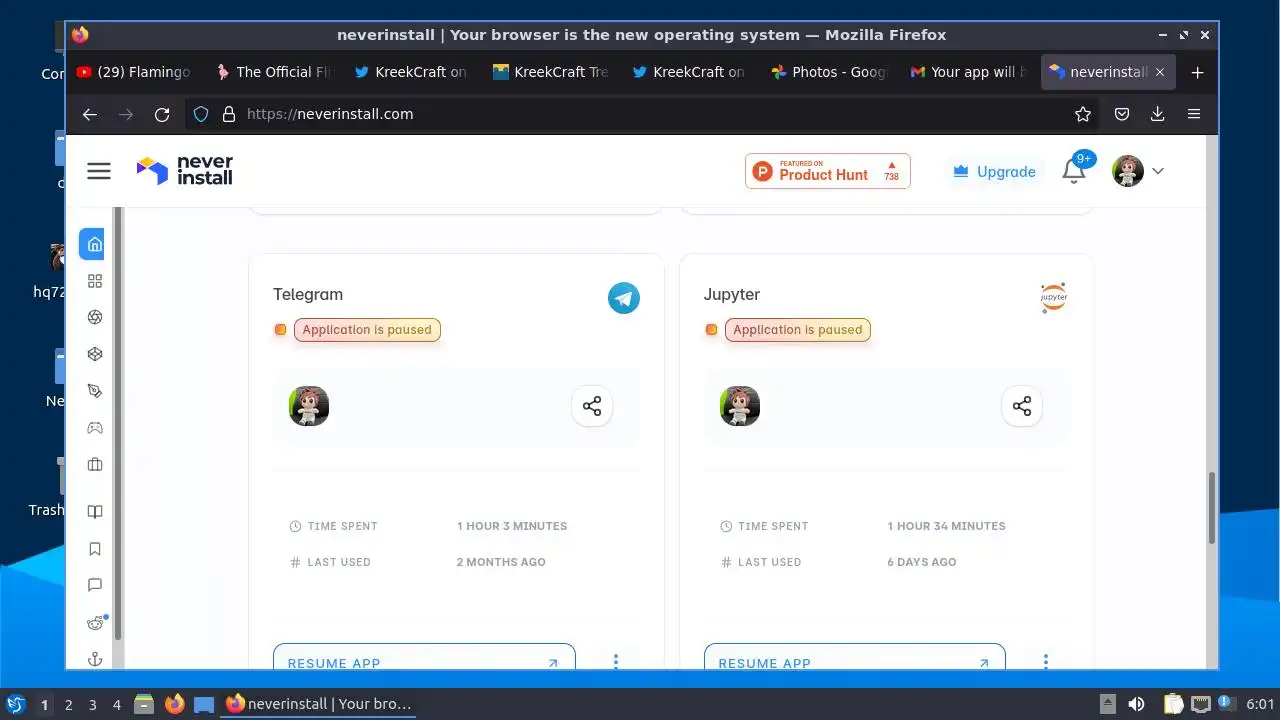Screen dimensions: 1280x720
Task: Open the chat bubble icon in sidebar
Action: pyautogui.click(x=95, y=585)
